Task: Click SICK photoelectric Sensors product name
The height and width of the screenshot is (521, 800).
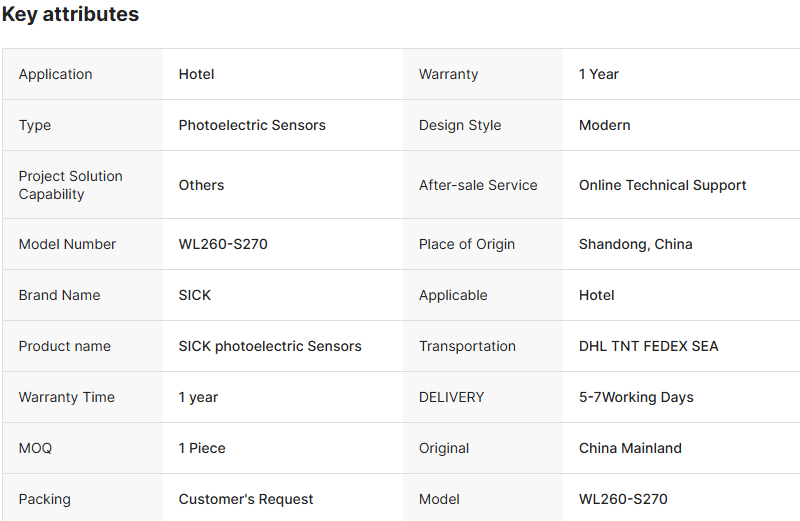Action: point(270,346)
